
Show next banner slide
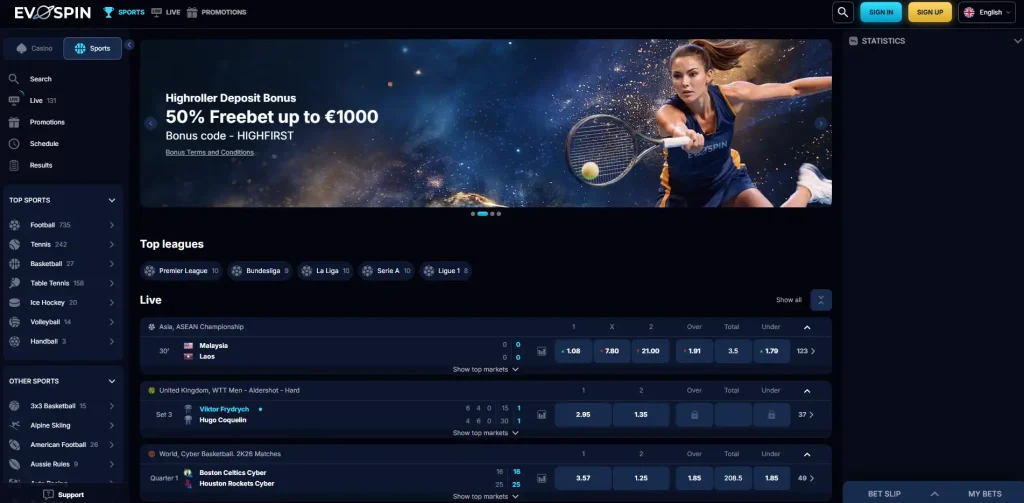point(821,123)
